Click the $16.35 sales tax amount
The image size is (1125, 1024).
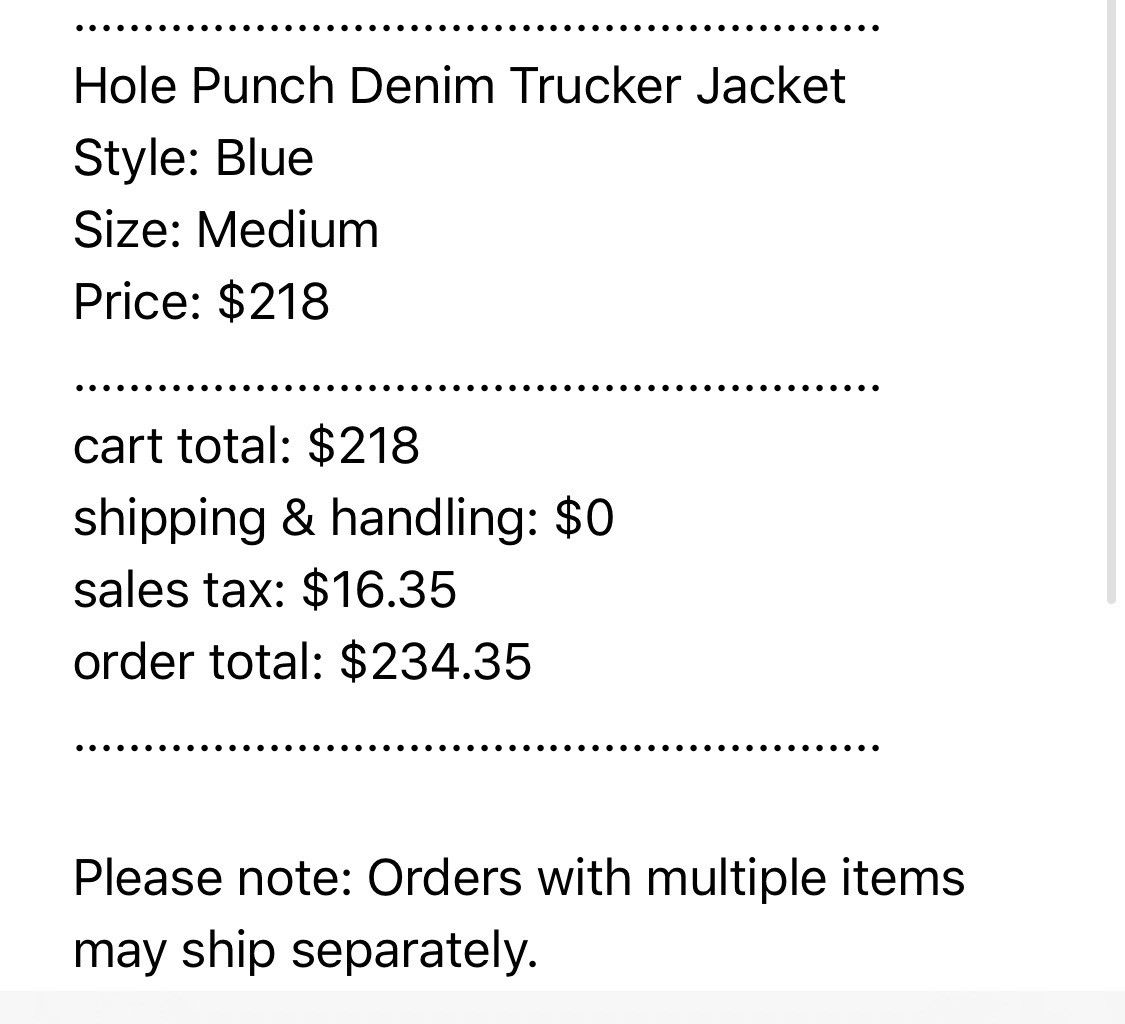pyautogui.click(x=379, y=590)
